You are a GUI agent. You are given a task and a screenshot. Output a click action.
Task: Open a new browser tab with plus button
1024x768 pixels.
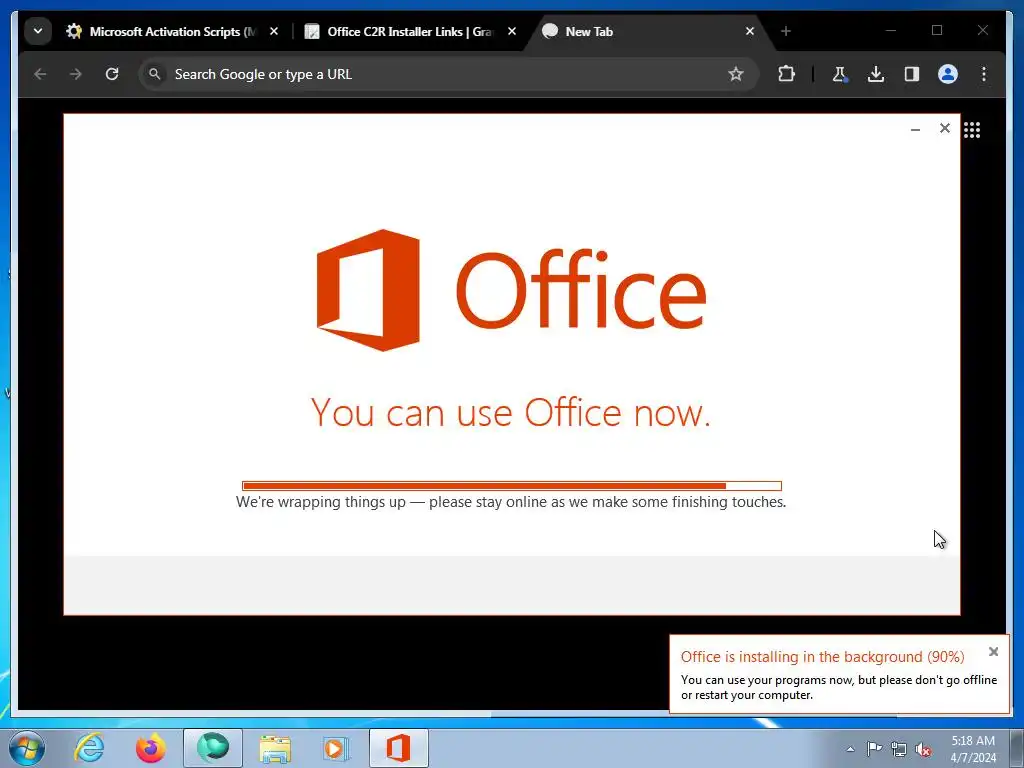click(x=786, y=31)
